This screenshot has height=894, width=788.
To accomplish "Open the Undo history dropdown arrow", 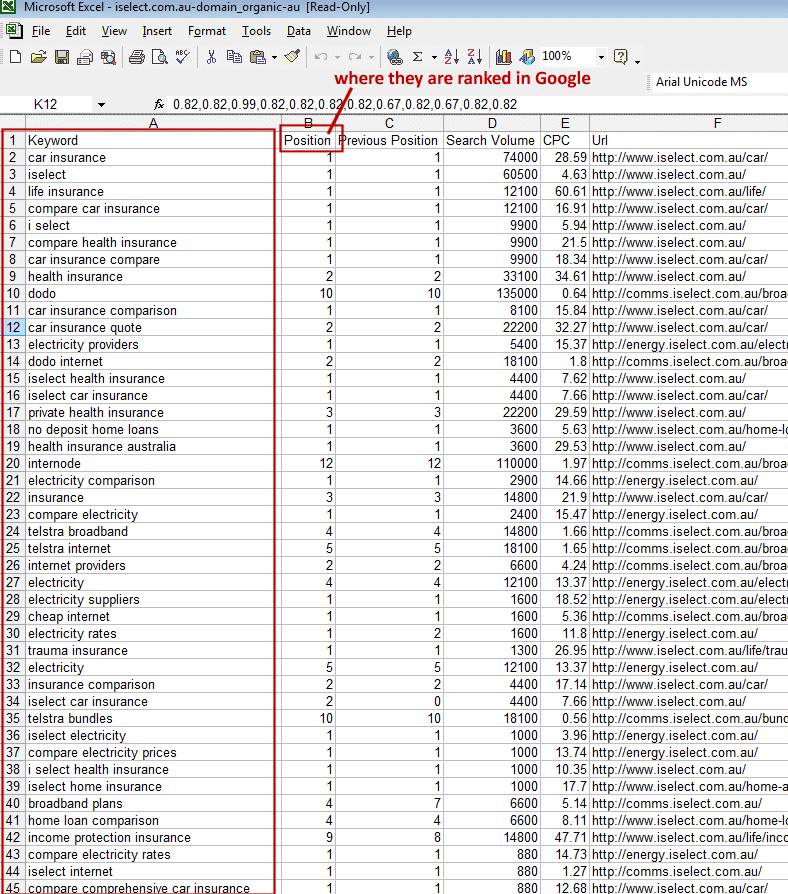I will pyautogui.click(x=337, y=57).
